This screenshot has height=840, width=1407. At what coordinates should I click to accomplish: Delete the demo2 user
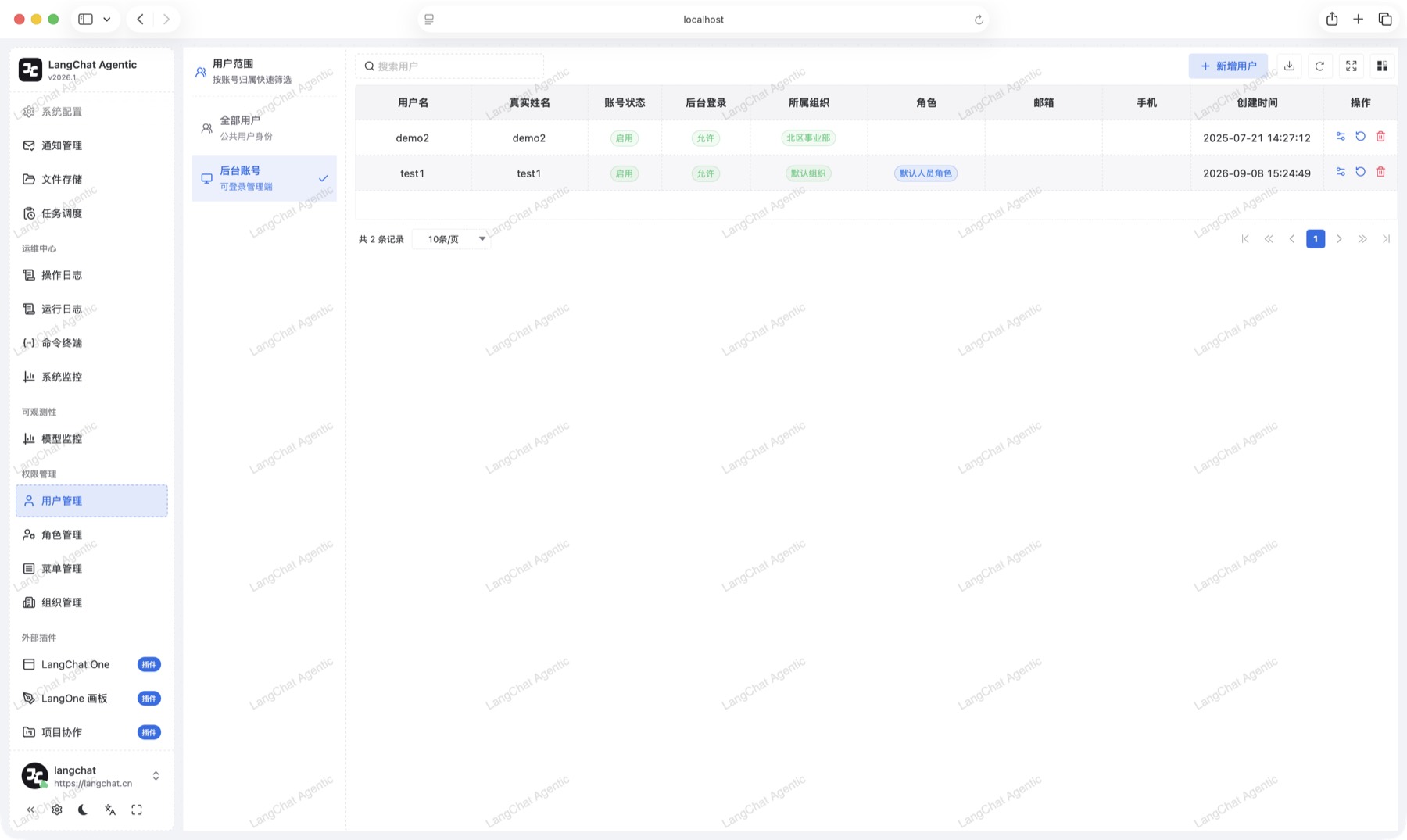point(1380,137)
